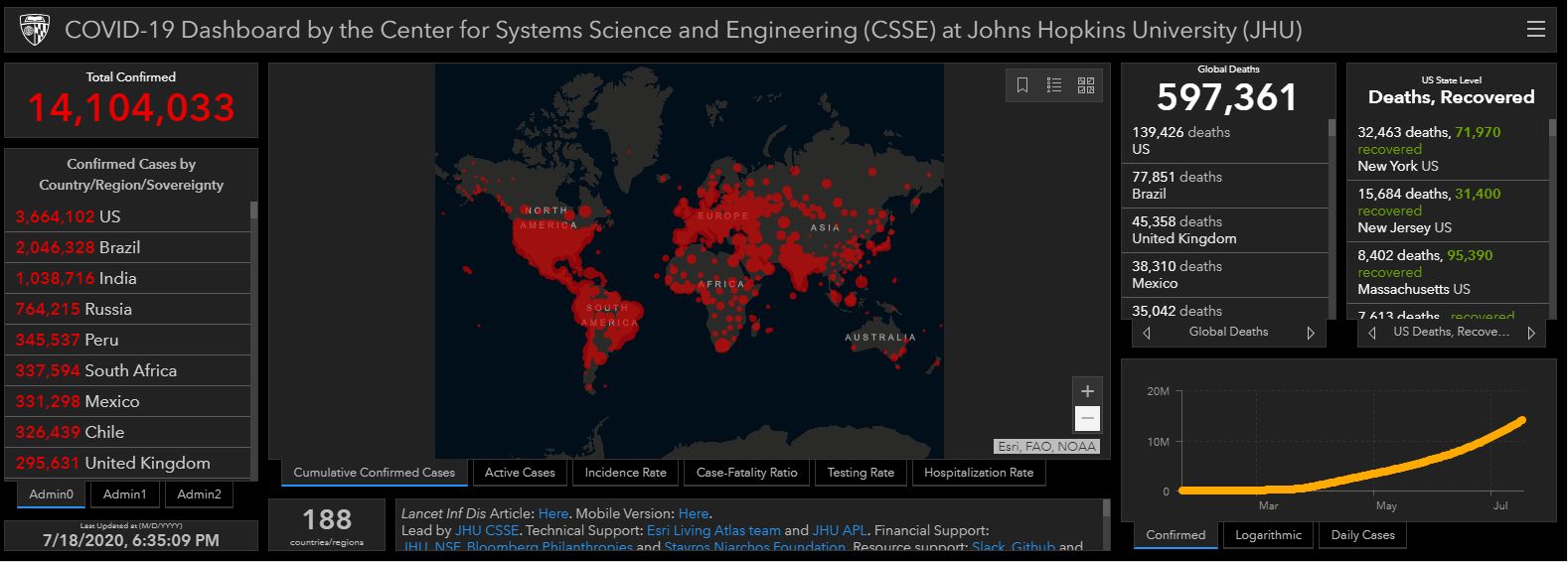The image size is (1568, 562).
Task: Select the Testing Rate tab
Action: [x=861, y=473]
